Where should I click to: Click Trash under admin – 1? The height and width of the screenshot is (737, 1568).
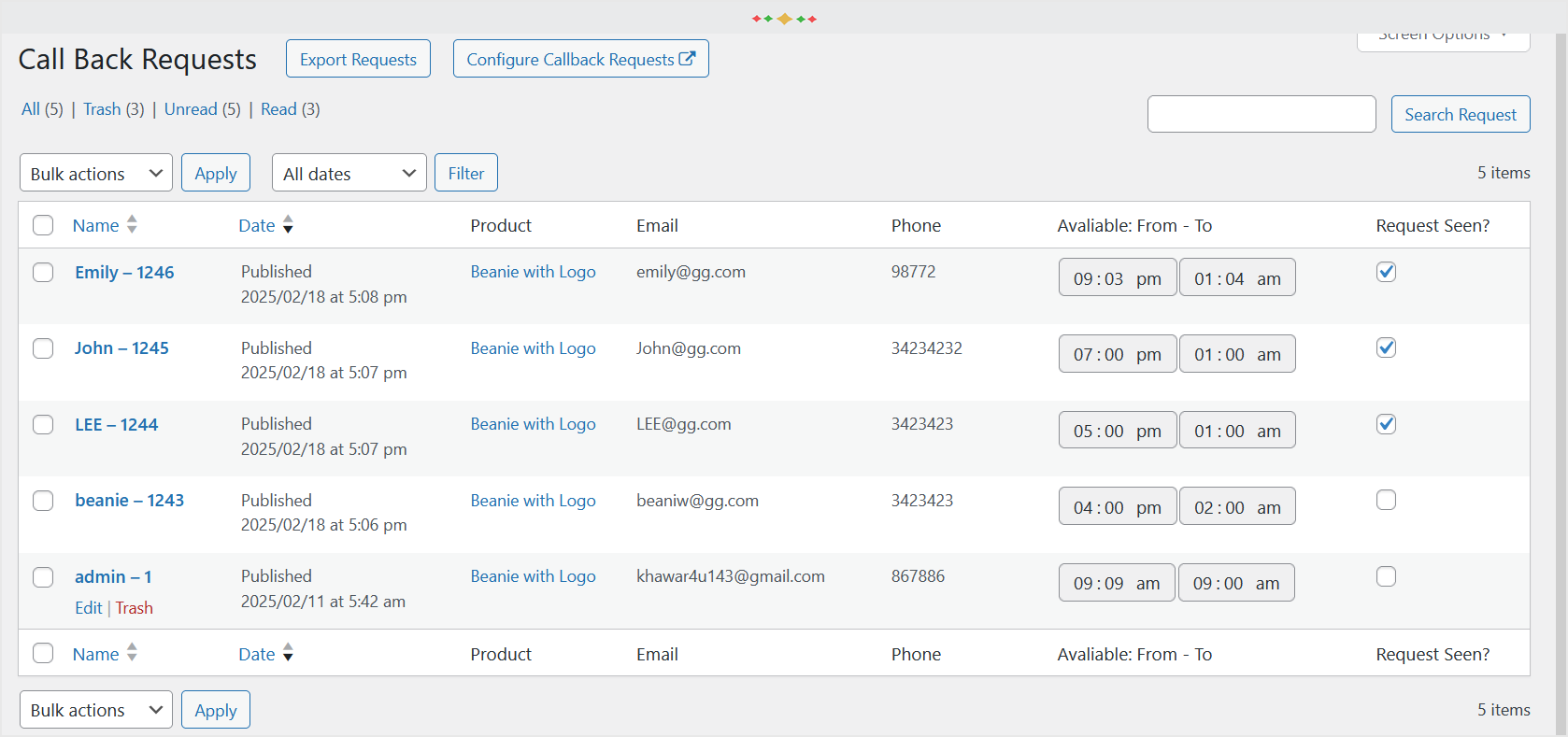click(x=135, y=608)
